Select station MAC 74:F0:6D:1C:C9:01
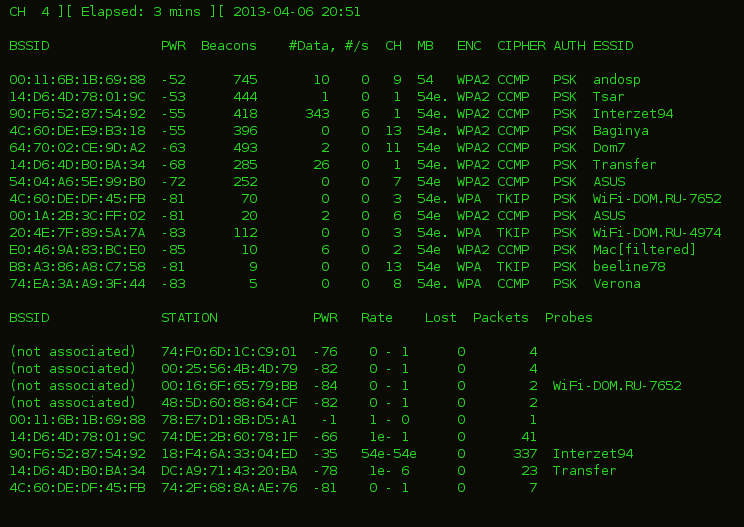This screenshot has height=527, width=744. tap(229, 352)
